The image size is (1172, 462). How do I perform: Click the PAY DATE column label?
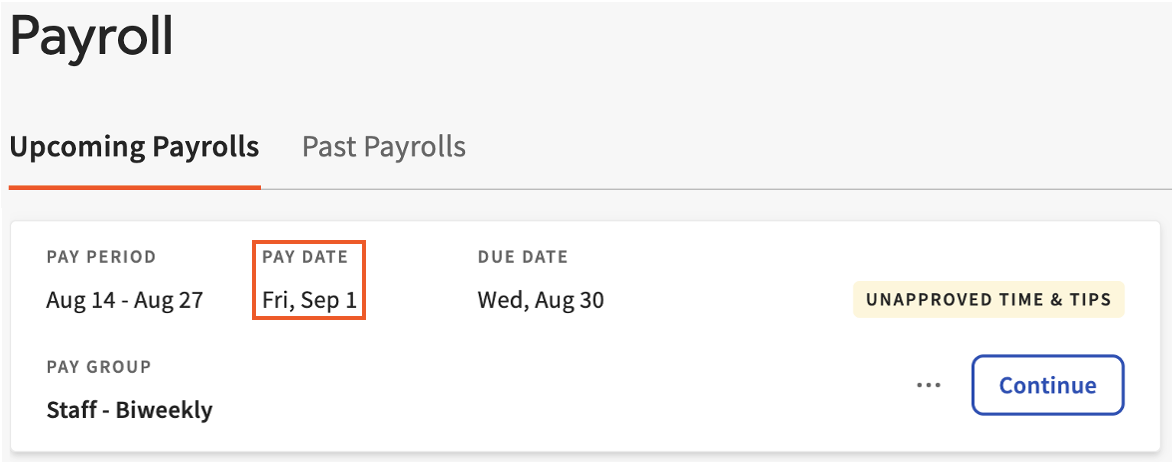[x=305, y=257]
